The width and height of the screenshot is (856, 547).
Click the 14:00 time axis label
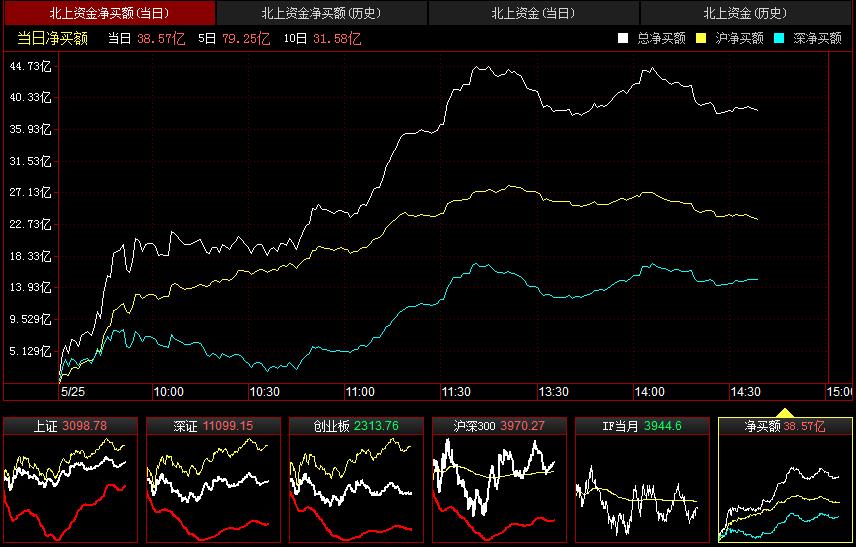click(650, 391)
